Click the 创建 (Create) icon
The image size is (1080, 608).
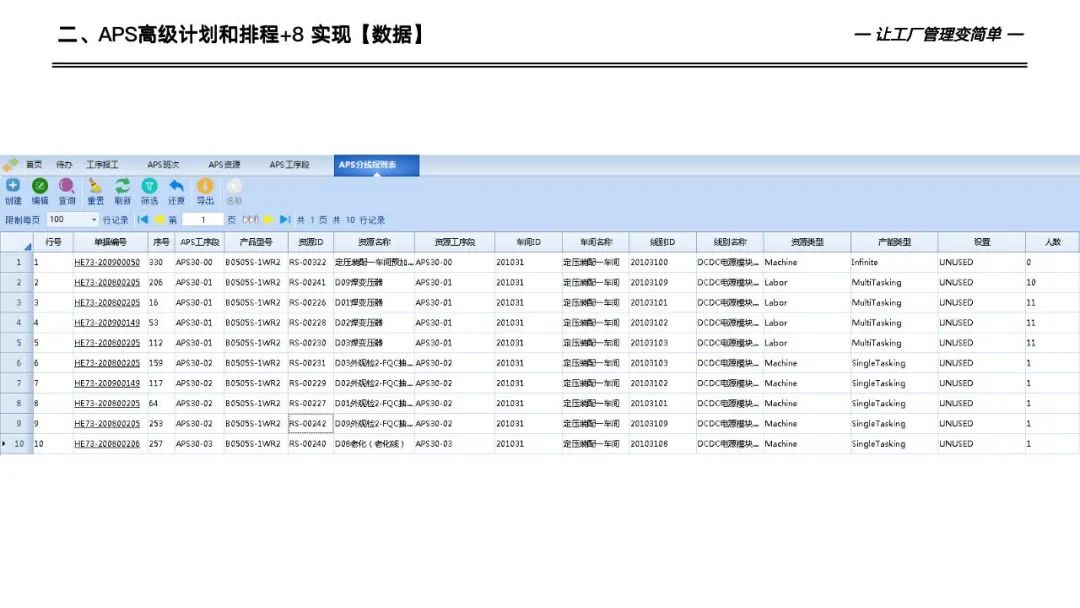point(13,186)
